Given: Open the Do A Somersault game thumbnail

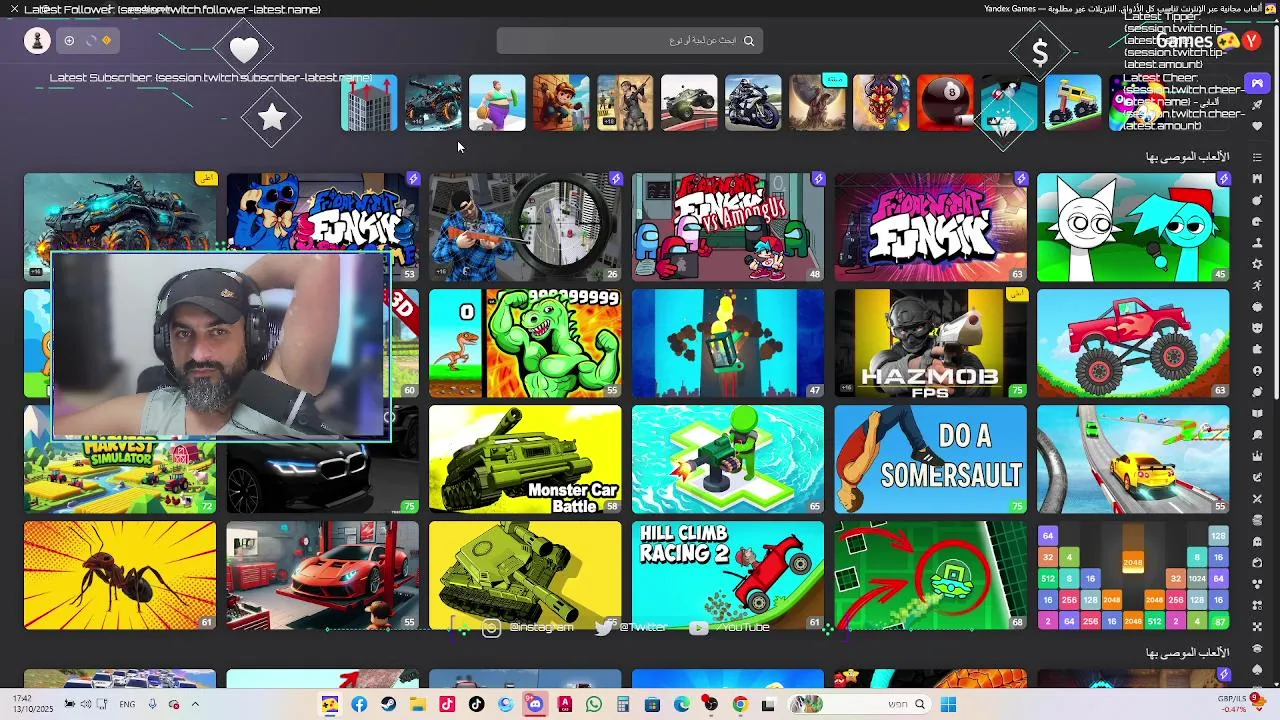Looking at the screenshot, I should click(930, 459).
